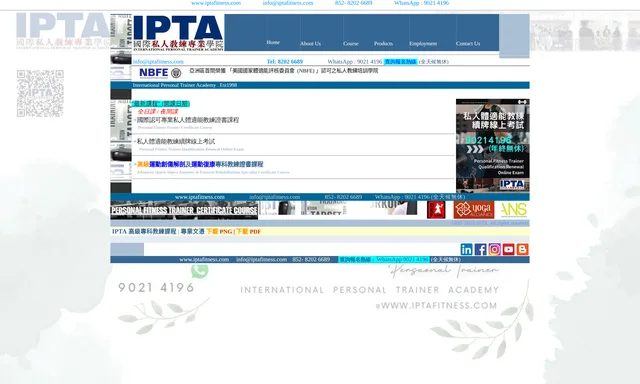640x384 pixels.
Task: Open the Blogger social icon
Action: 522,249
